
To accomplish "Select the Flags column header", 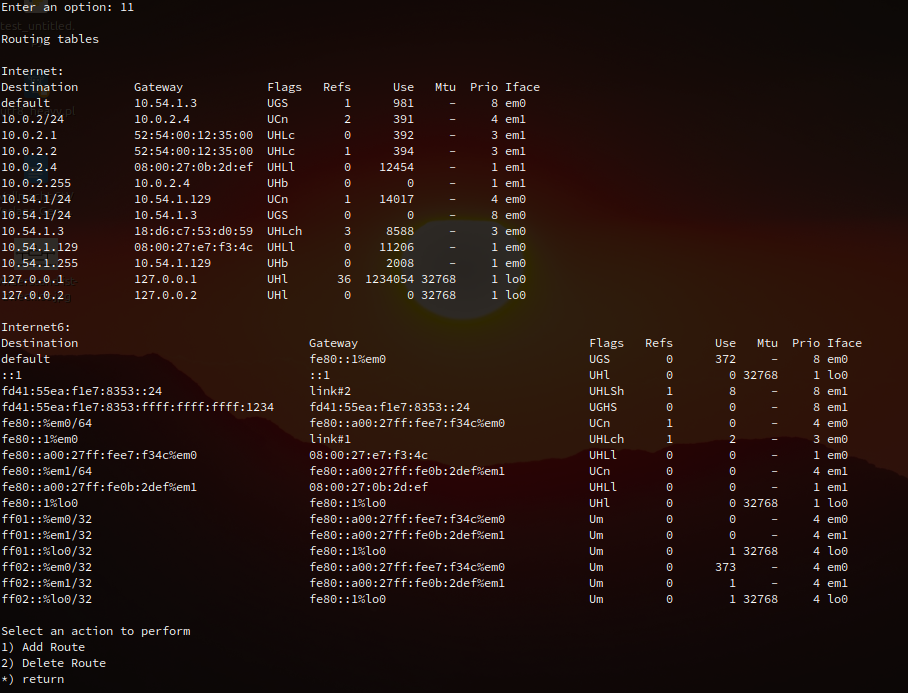I will pyautogui.click(x=284, y=87).
